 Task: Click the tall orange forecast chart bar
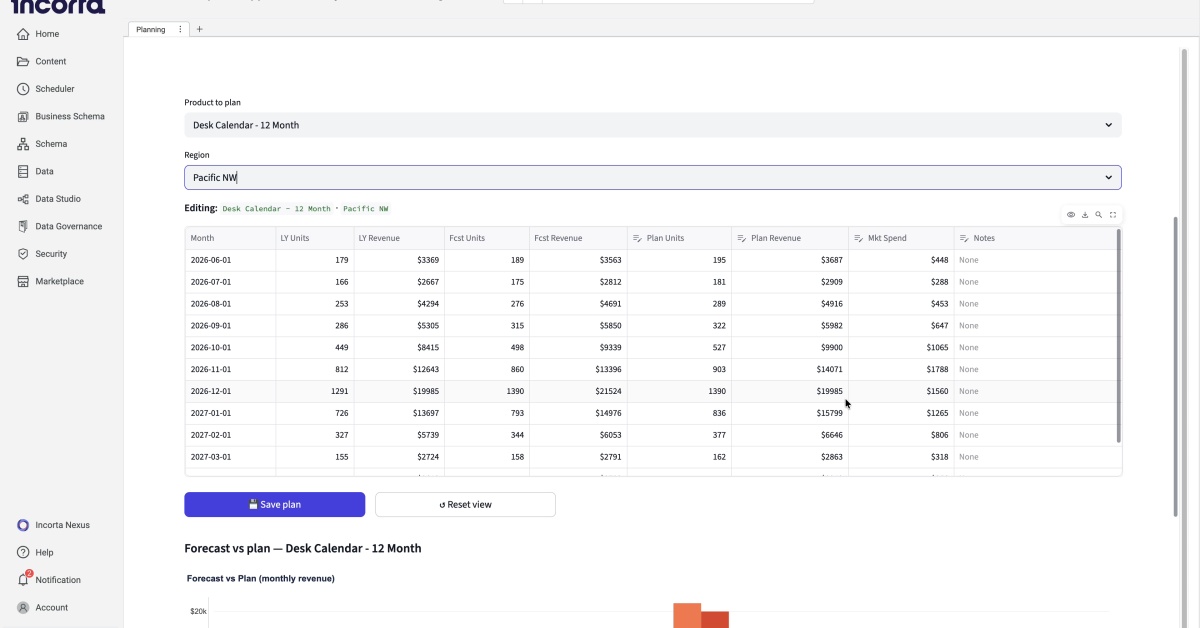coord(687,615)
